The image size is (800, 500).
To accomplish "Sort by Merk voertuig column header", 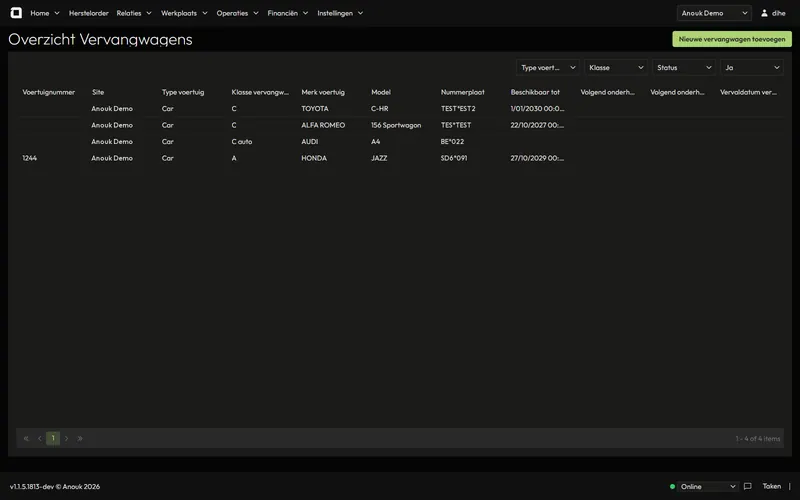I will point(323,92).
